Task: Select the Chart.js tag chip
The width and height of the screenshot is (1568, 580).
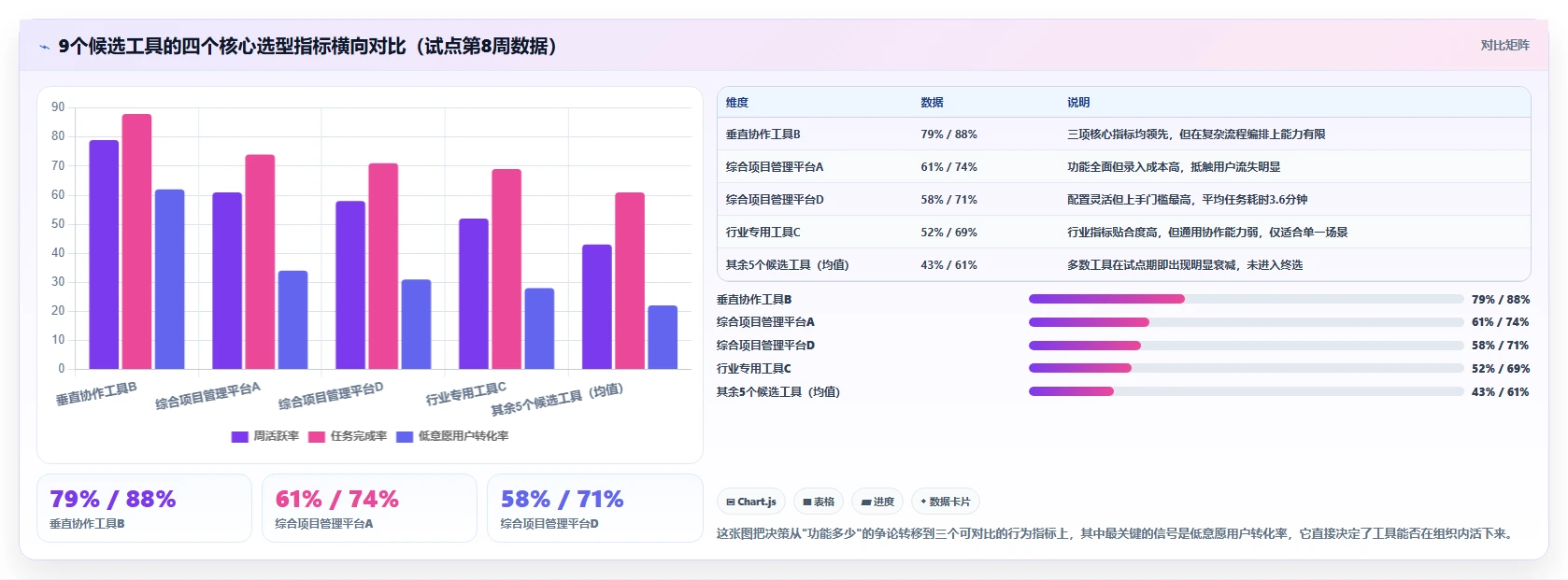Action: tap(751, 502)
